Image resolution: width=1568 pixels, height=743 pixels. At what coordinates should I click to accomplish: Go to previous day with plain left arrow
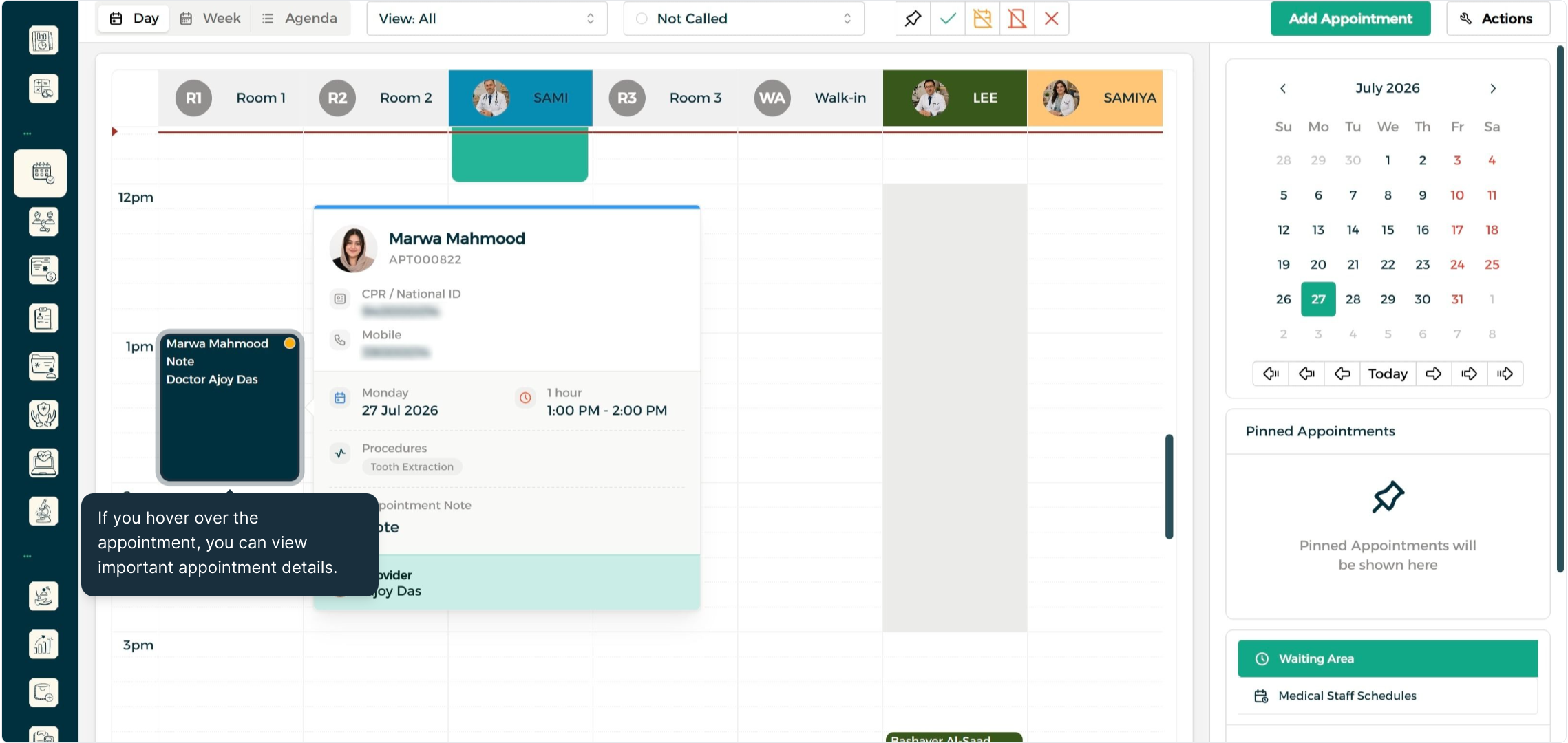point(1342,374)
